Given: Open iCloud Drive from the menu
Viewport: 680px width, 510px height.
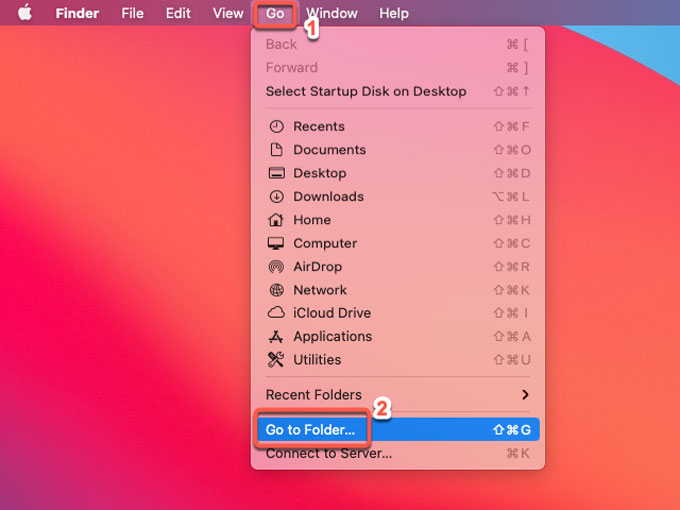Looking at the screenshot, I should pyautogui.click(x=398, y=313).
